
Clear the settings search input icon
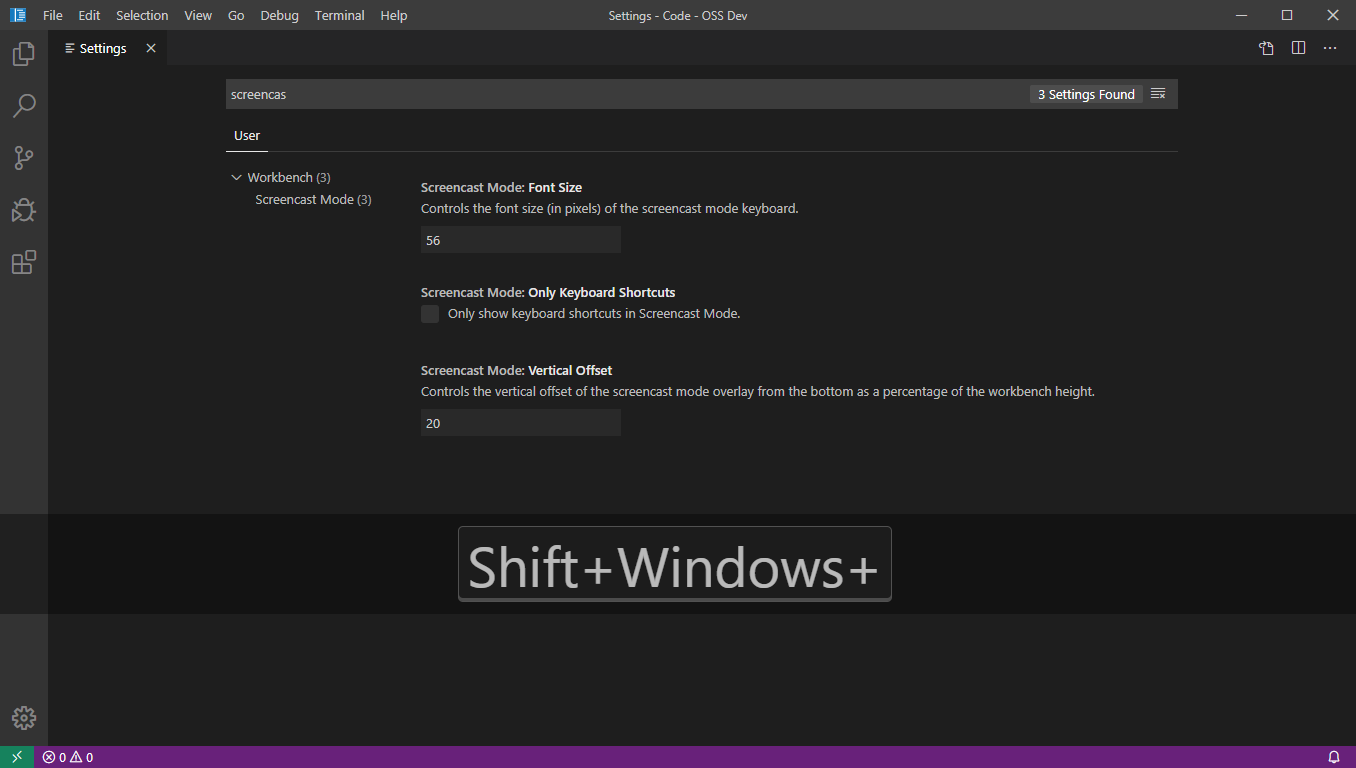coord(1158,94)
